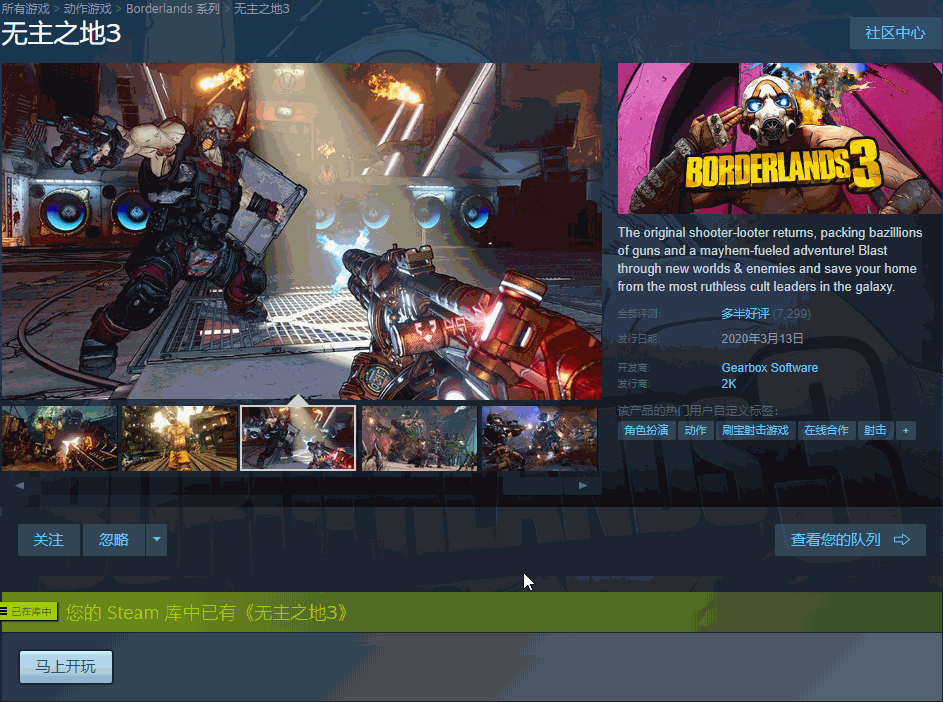Screen dimensions: 943x702
Task: Select the first screenshot thumbnail
Action: [x=60, y=438]
